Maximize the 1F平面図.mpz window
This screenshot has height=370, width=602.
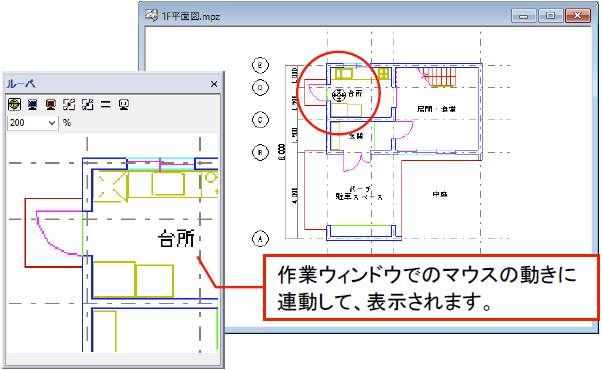550,16
